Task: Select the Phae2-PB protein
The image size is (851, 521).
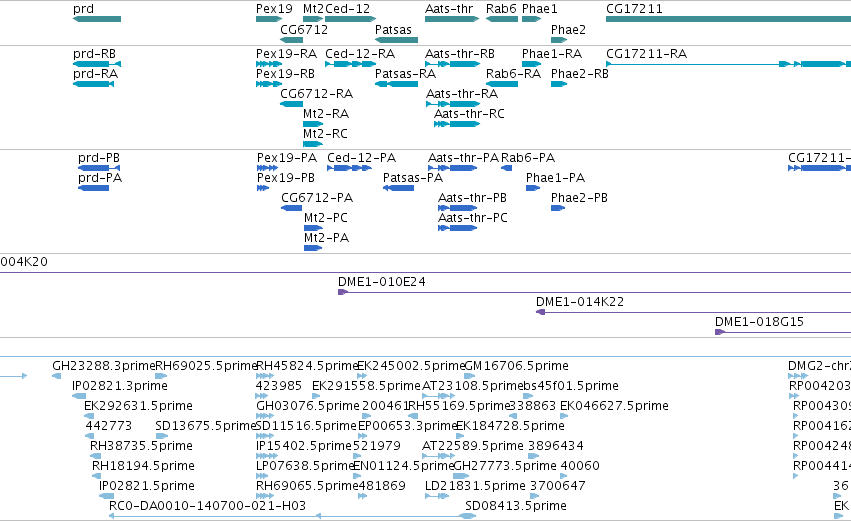Action: click(558, 208)
